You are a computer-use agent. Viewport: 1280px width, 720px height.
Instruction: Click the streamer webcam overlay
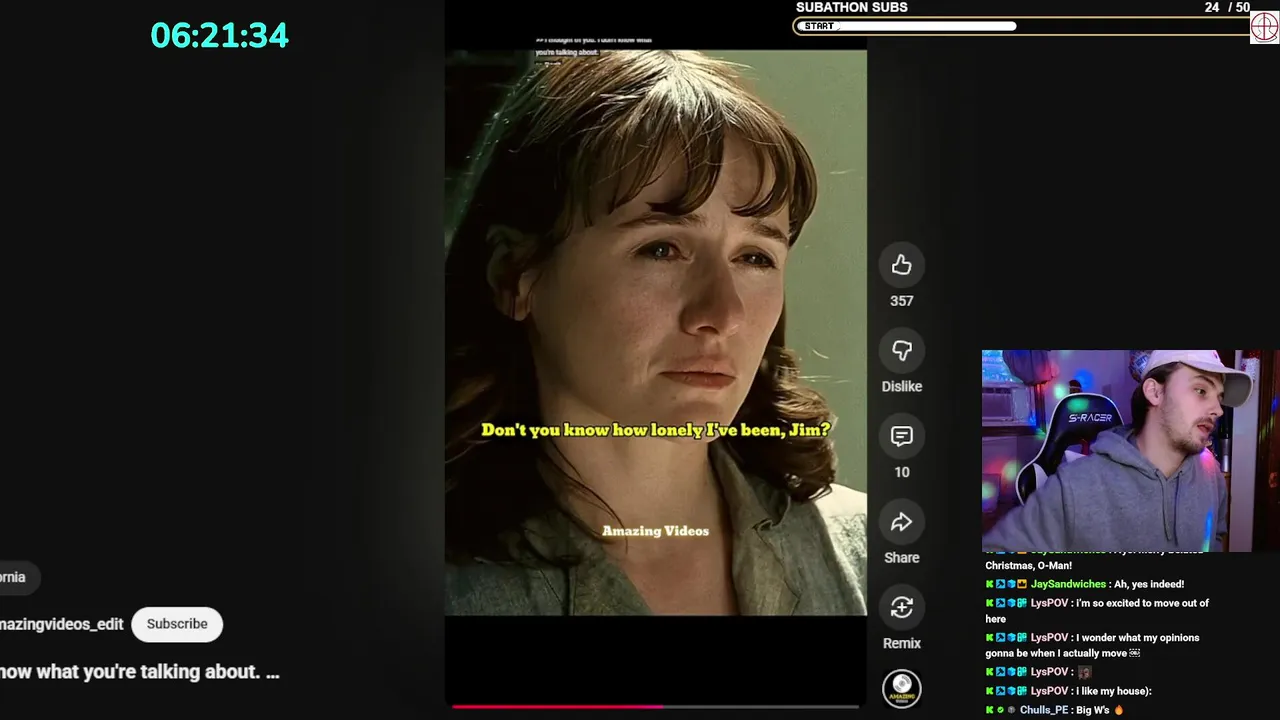coord(1130,450)
